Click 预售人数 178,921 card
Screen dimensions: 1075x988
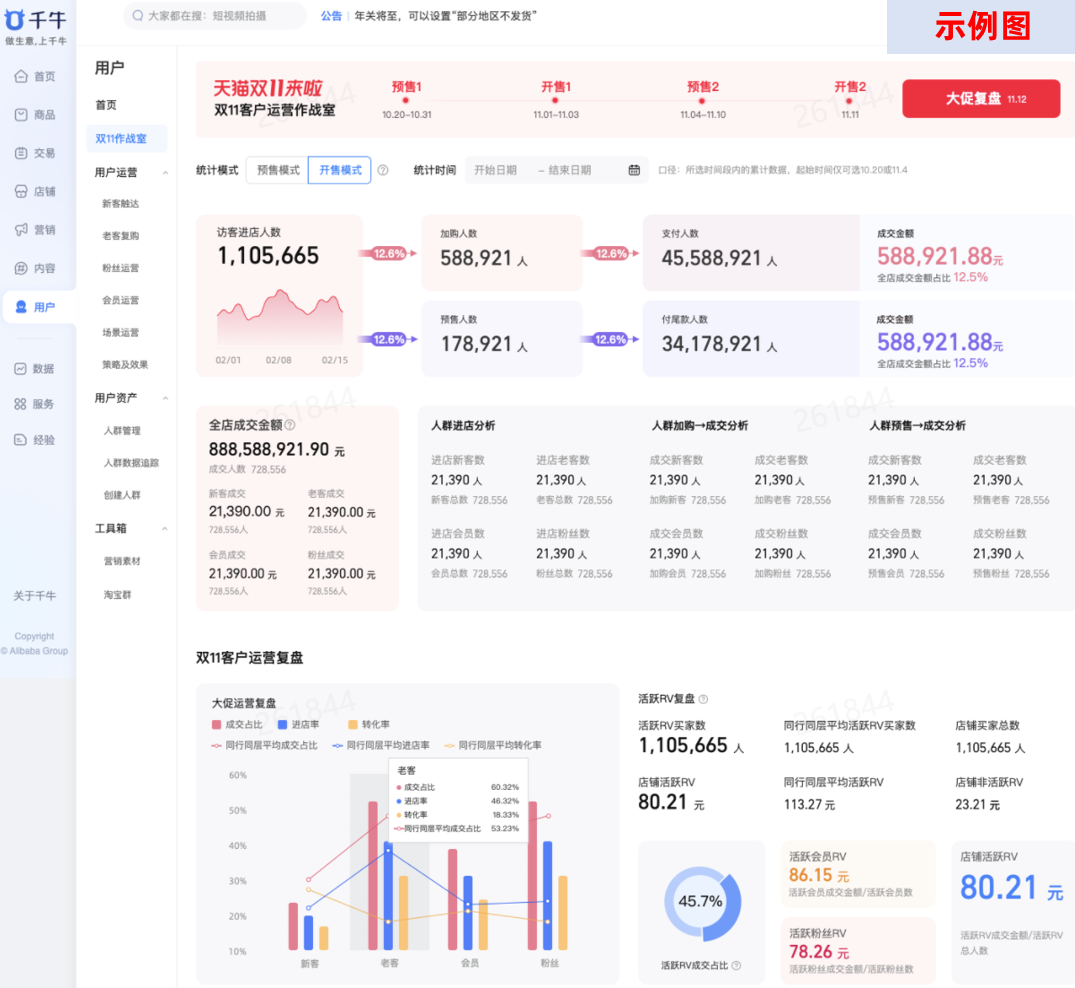(x=502, y=339)
